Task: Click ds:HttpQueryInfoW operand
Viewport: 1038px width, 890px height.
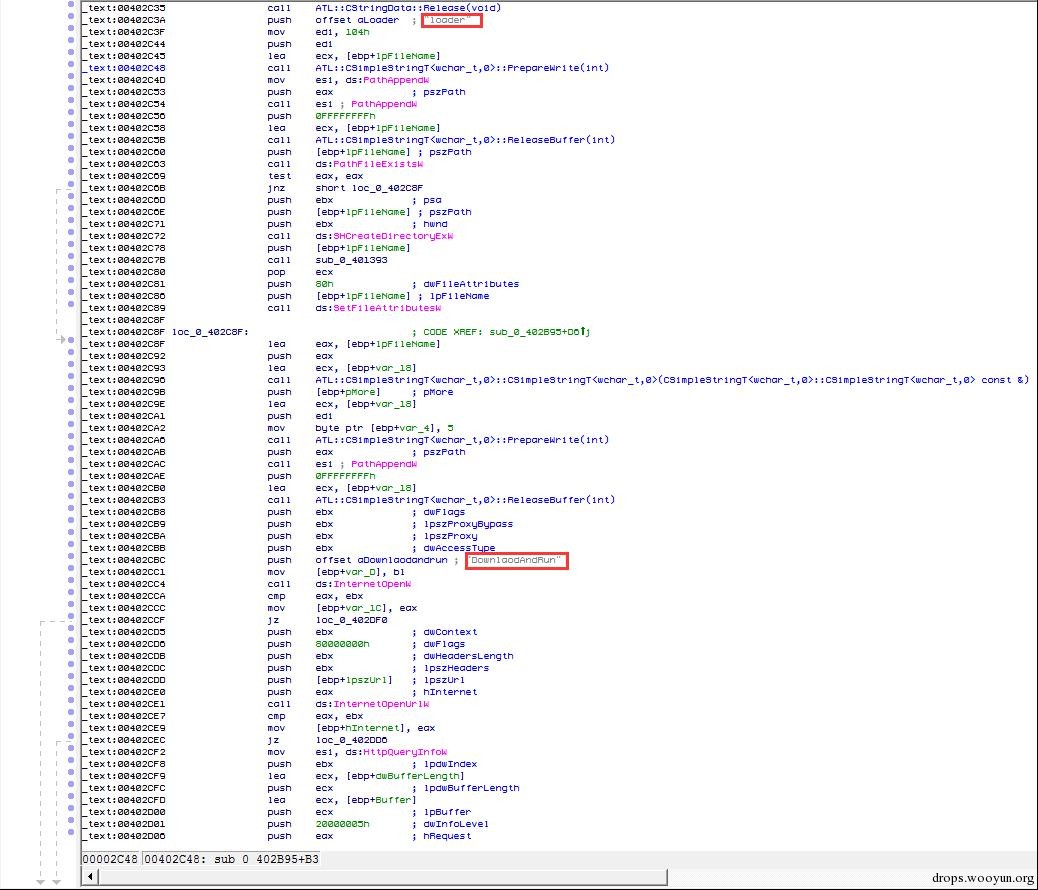Action: (396, 752)
